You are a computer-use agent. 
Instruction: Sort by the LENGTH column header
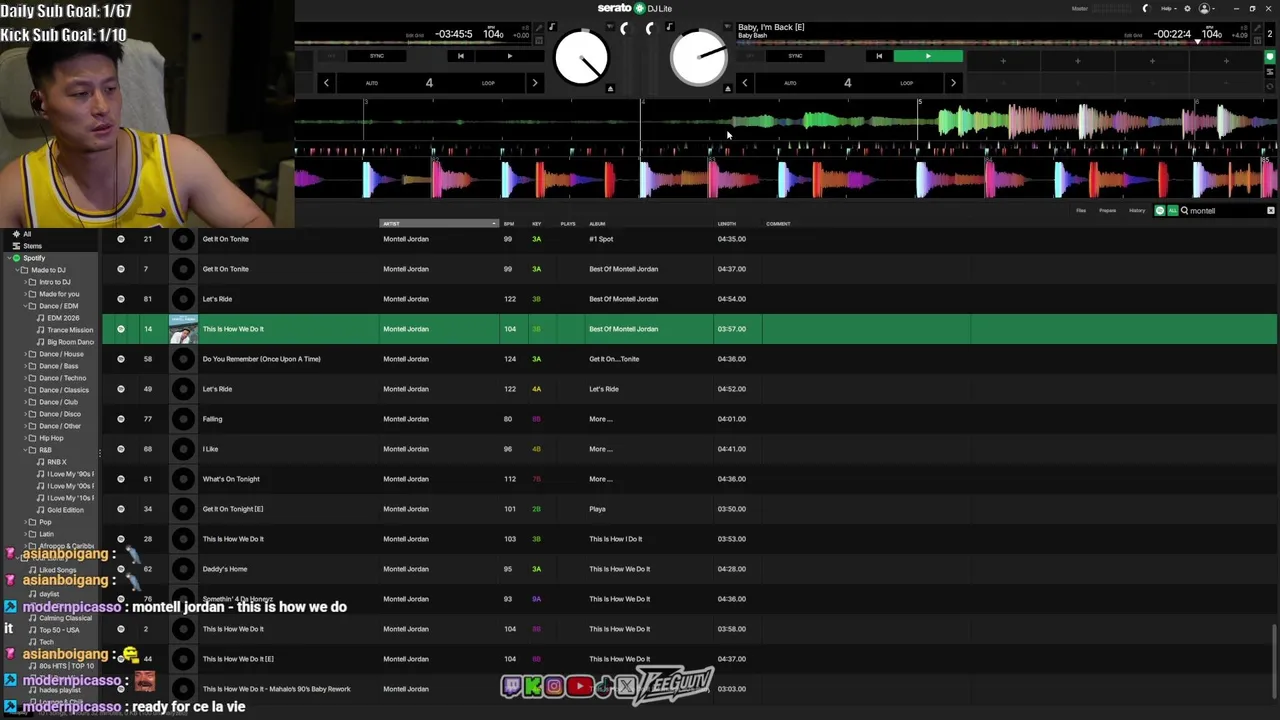(x=727, y=224)
